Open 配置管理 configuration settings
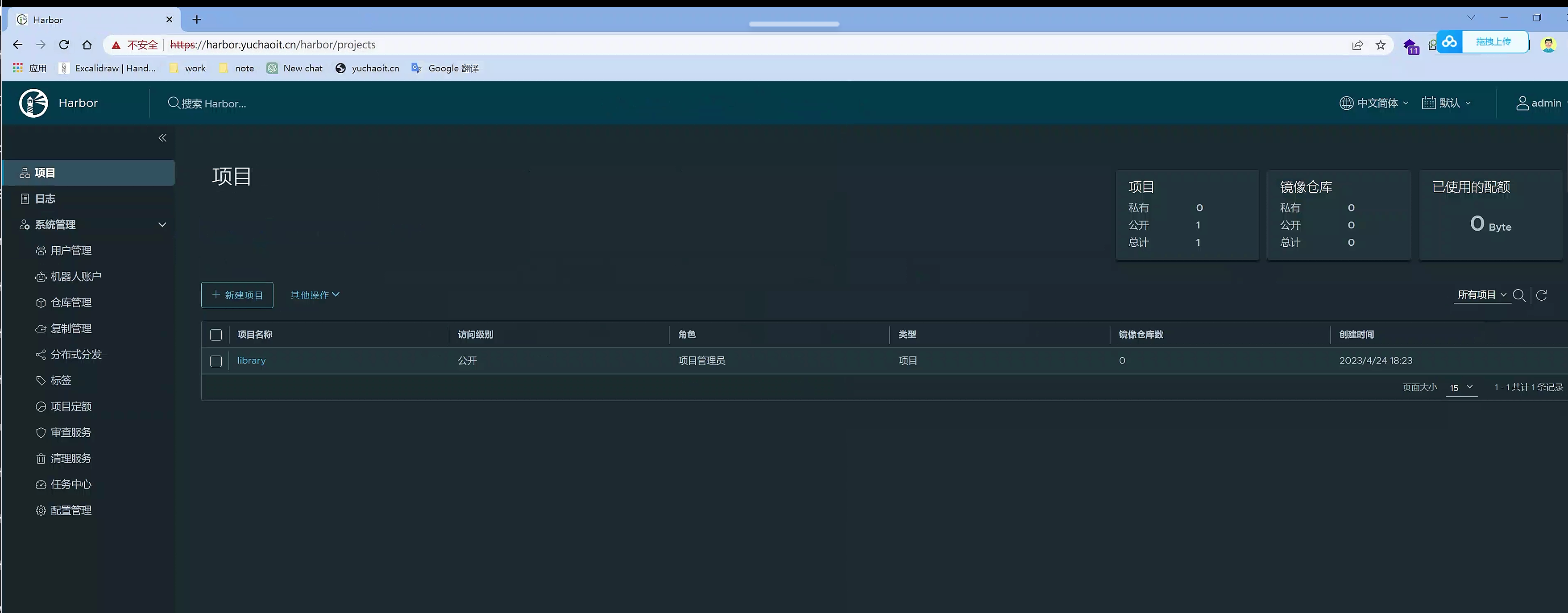Image resolution: width=1568 pixels, height=613 pixels. (71, 510)
